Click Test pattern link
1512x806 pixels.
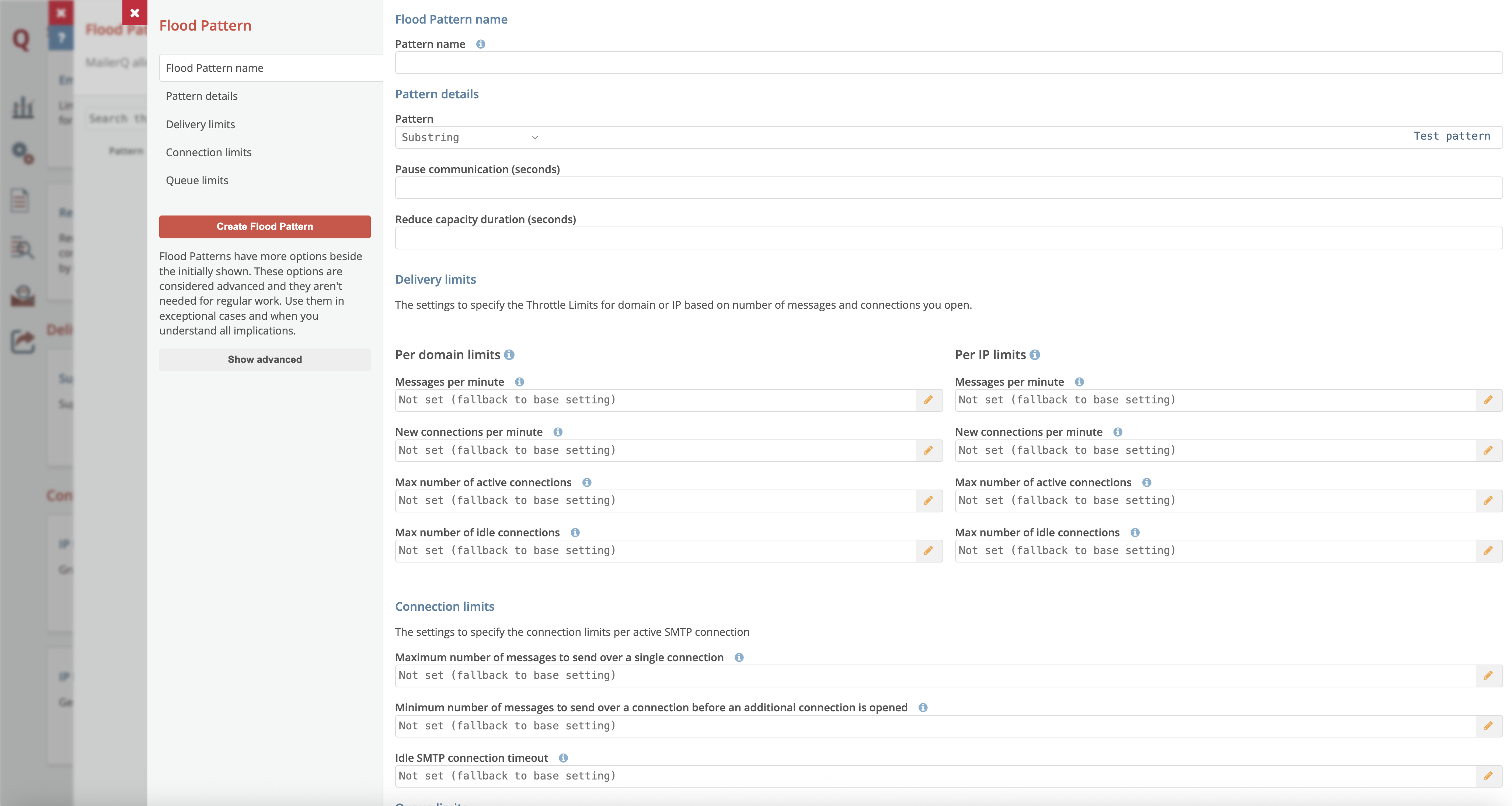tap(1452, 136)
